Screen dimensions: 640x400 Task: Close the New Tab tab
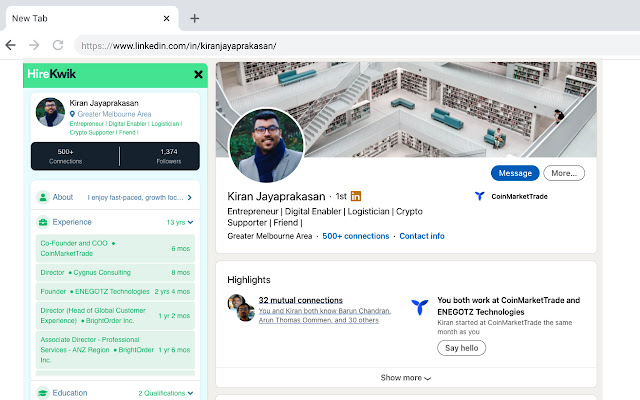[166, 18]
